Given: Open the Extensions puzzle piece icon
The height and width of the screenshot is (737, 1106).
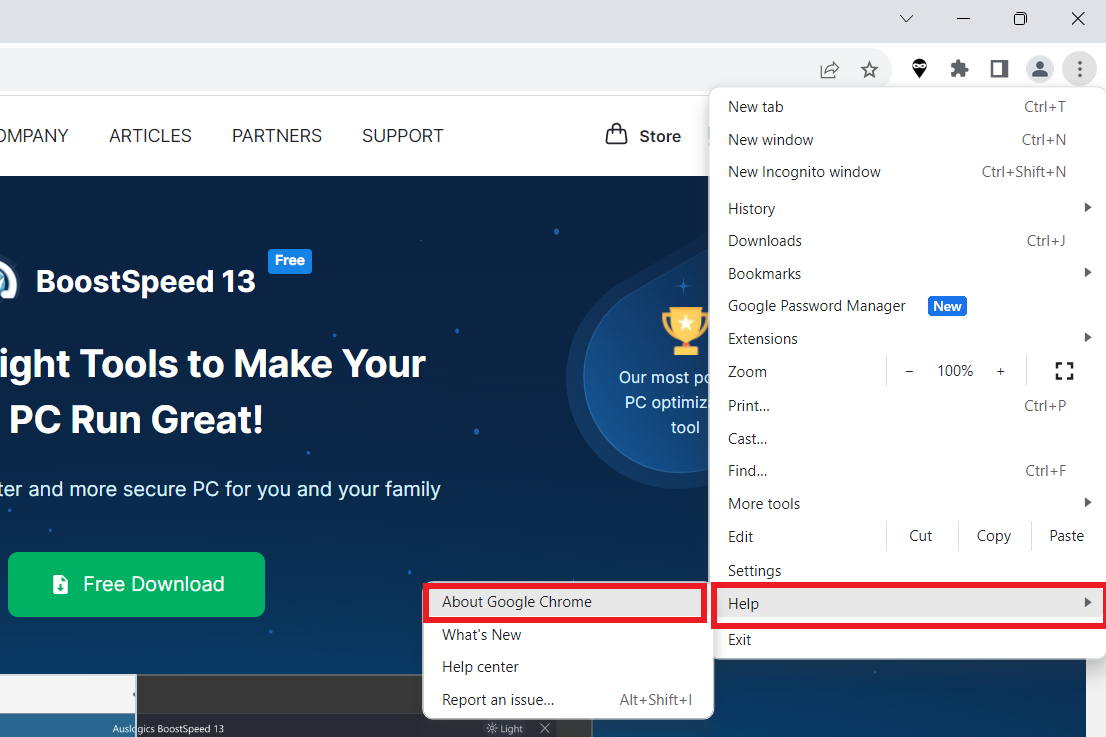Looking at the screenshot, I should point(959,68).
